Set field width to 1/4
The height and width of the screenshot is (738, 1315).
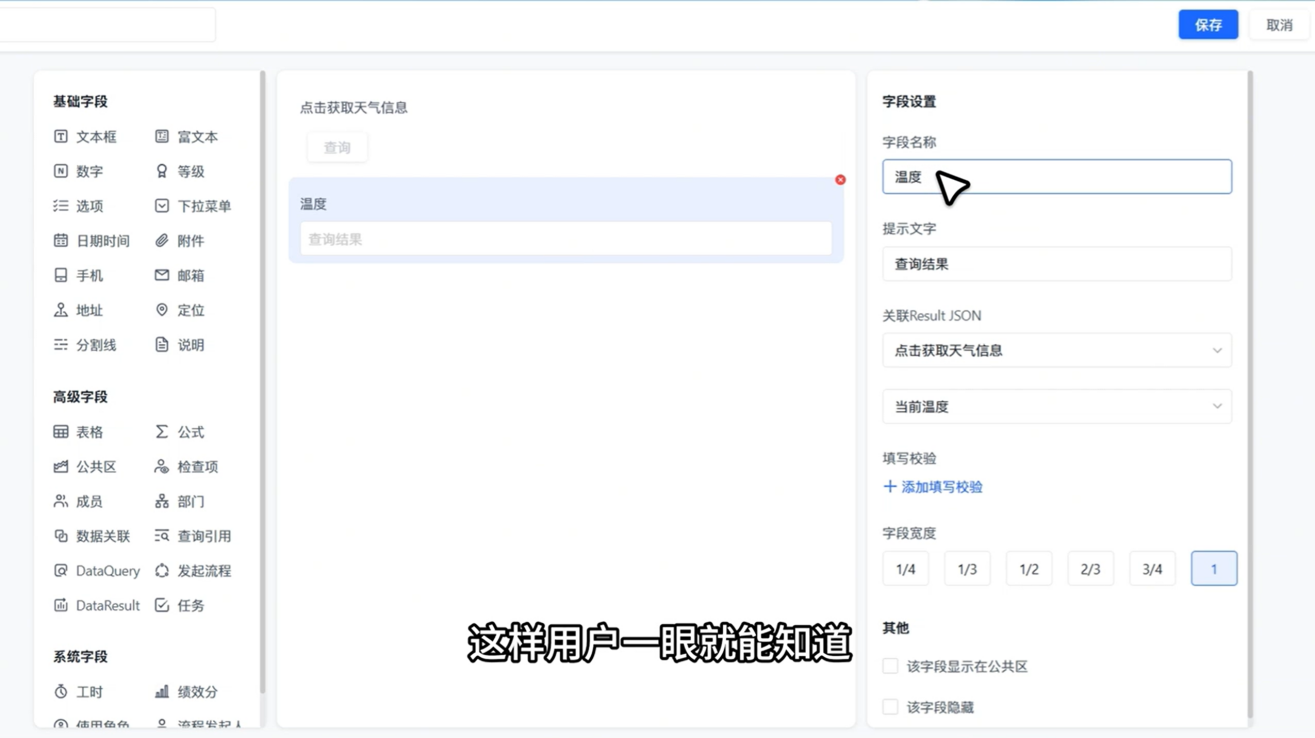906,569
